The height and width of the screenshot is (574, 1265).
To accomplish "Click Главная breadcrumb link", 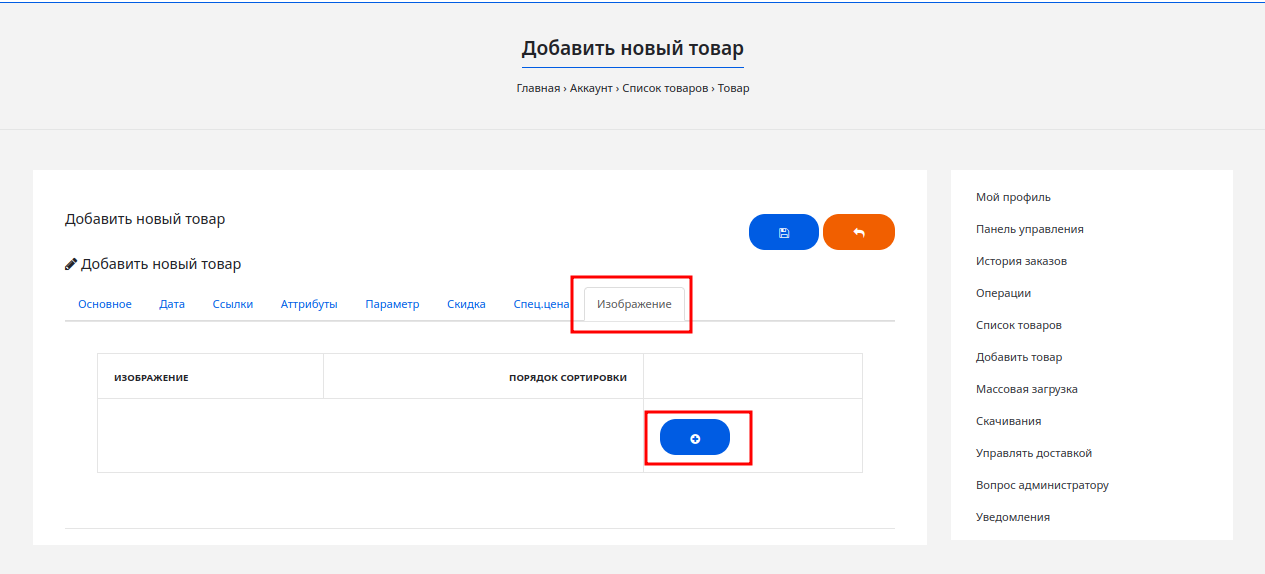I will 538,88.
